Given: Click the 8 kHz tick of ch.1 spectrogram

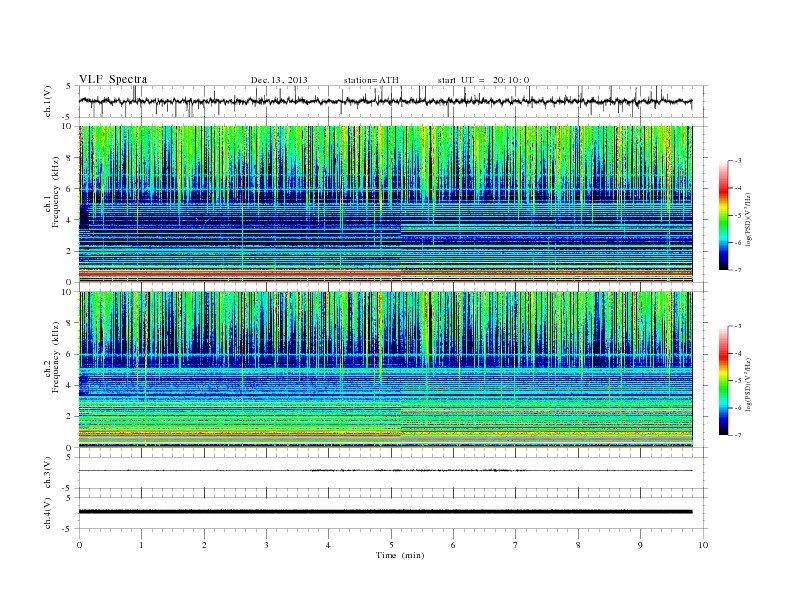Looking at the screenshot, I should click(x=70, y=158).
